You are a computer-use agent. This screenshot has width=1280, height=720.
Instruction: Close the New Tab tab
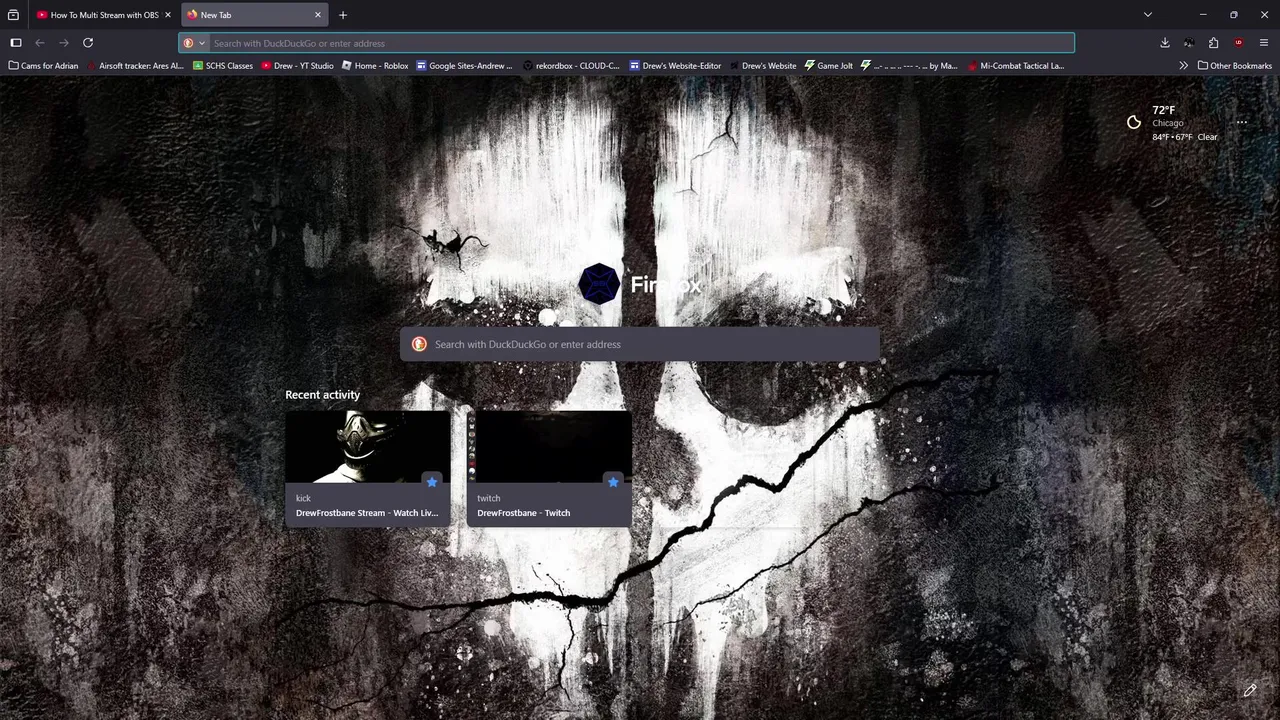tap(318, 15)
